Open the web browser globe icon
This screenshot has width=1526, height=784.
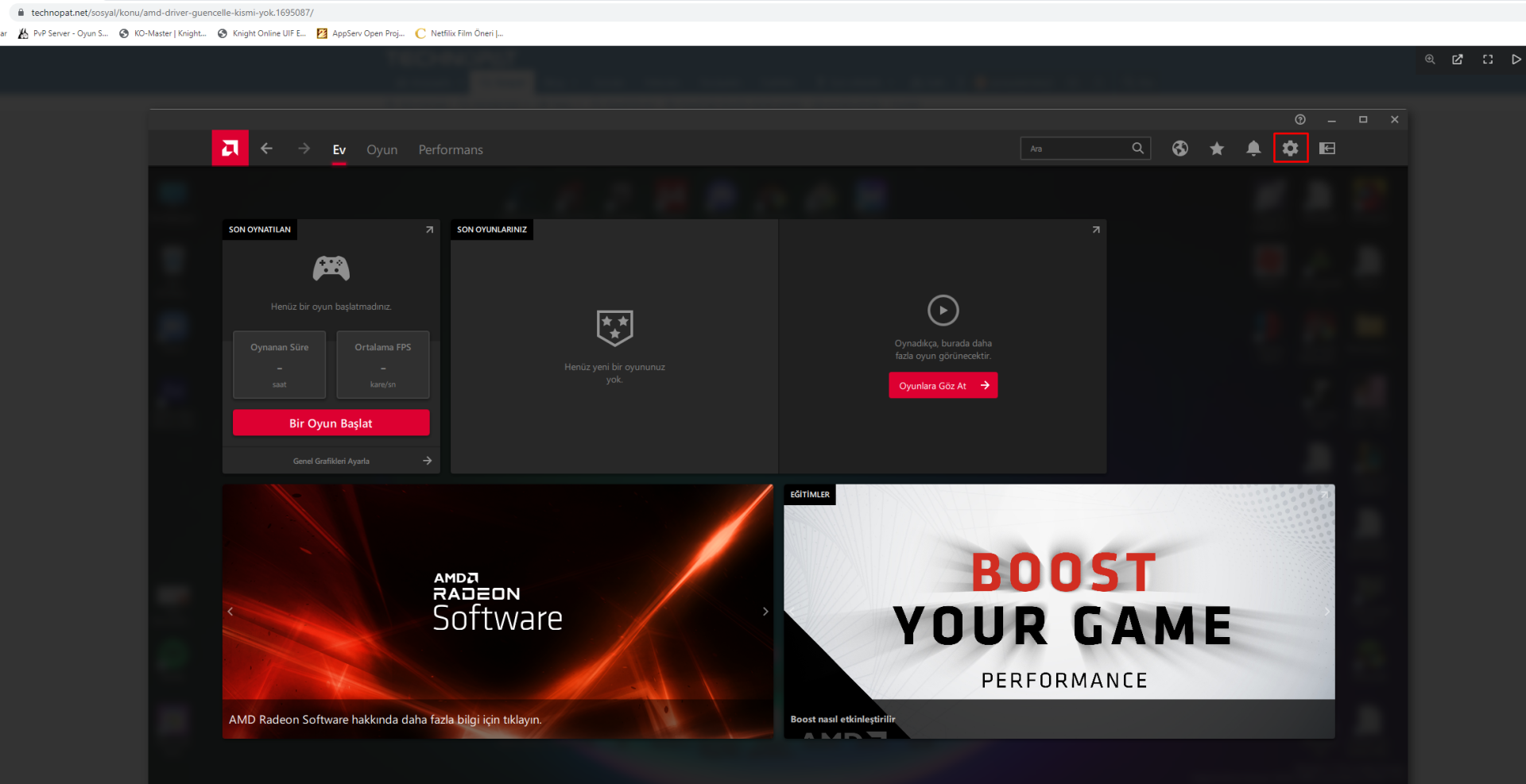click(1180, 149)
